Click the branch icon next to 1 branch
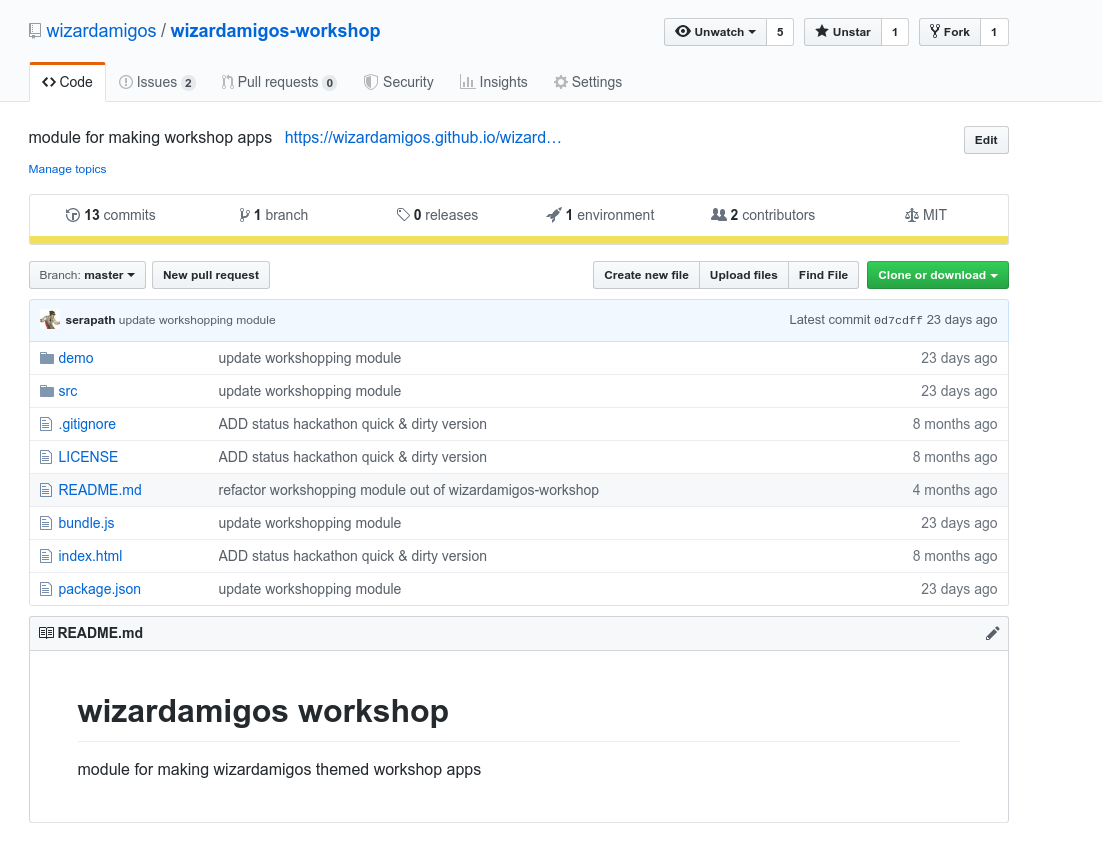The width and height of the screenshot is (1102, 853). 244,215
